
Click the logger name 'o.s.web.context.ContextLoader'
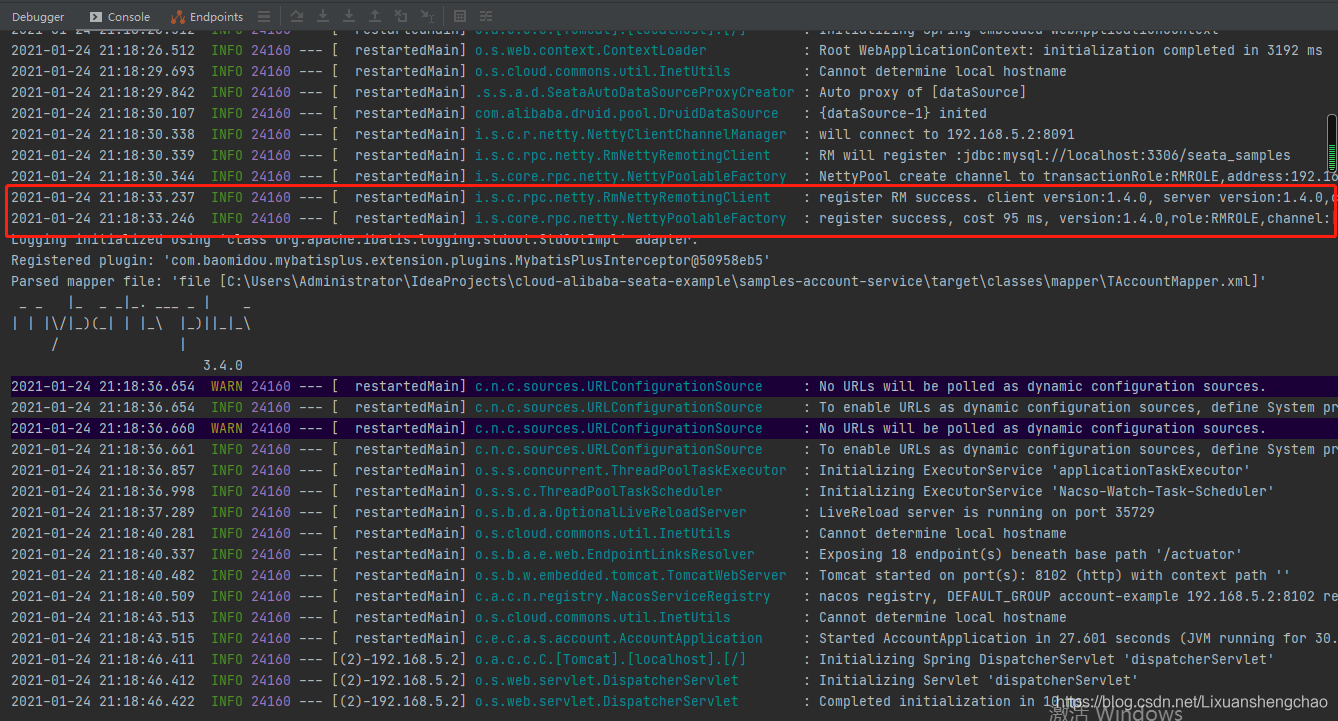[x=590, y=50]
